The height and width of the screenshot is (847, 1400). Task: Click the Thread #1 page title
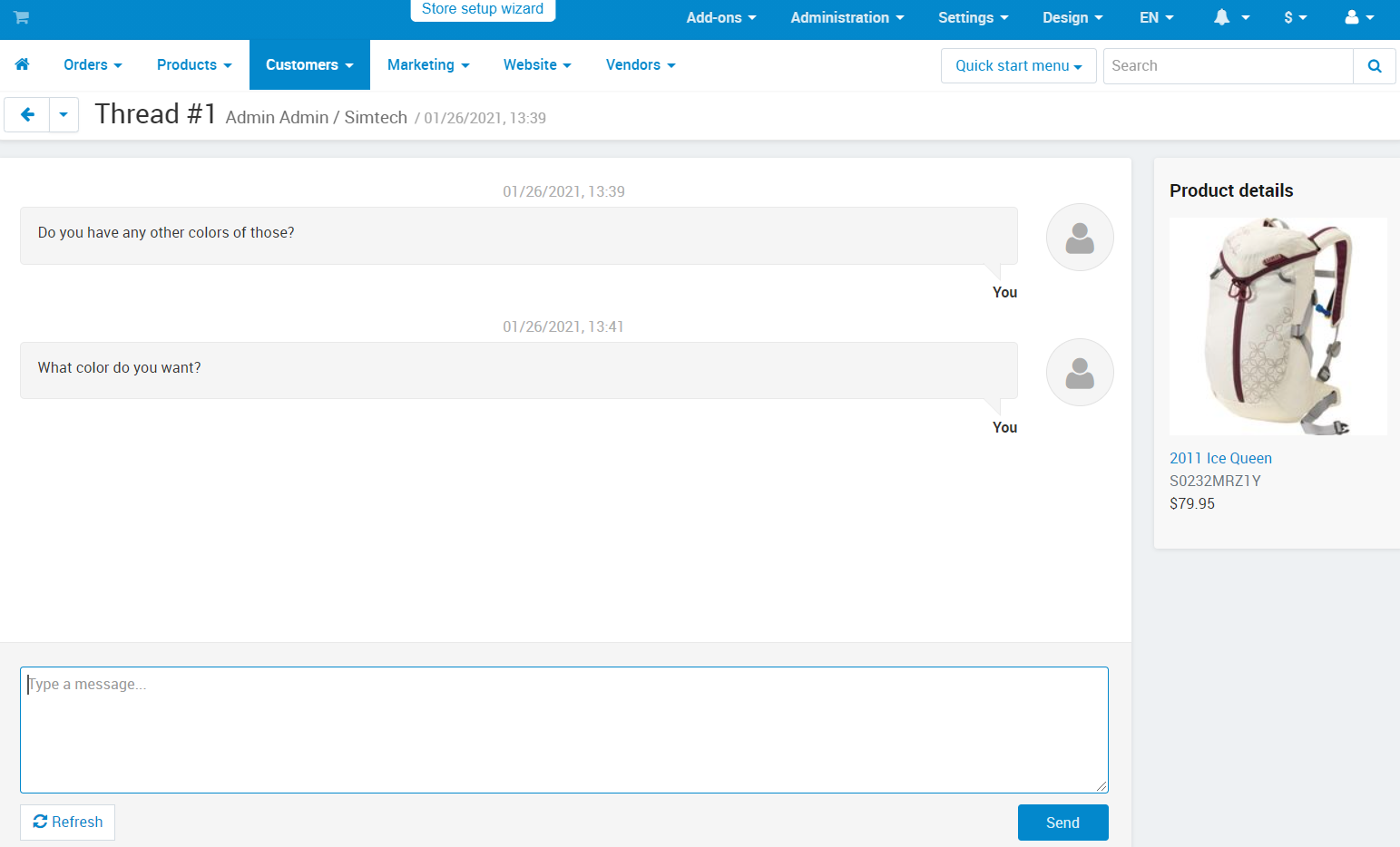tap(155, 114)
